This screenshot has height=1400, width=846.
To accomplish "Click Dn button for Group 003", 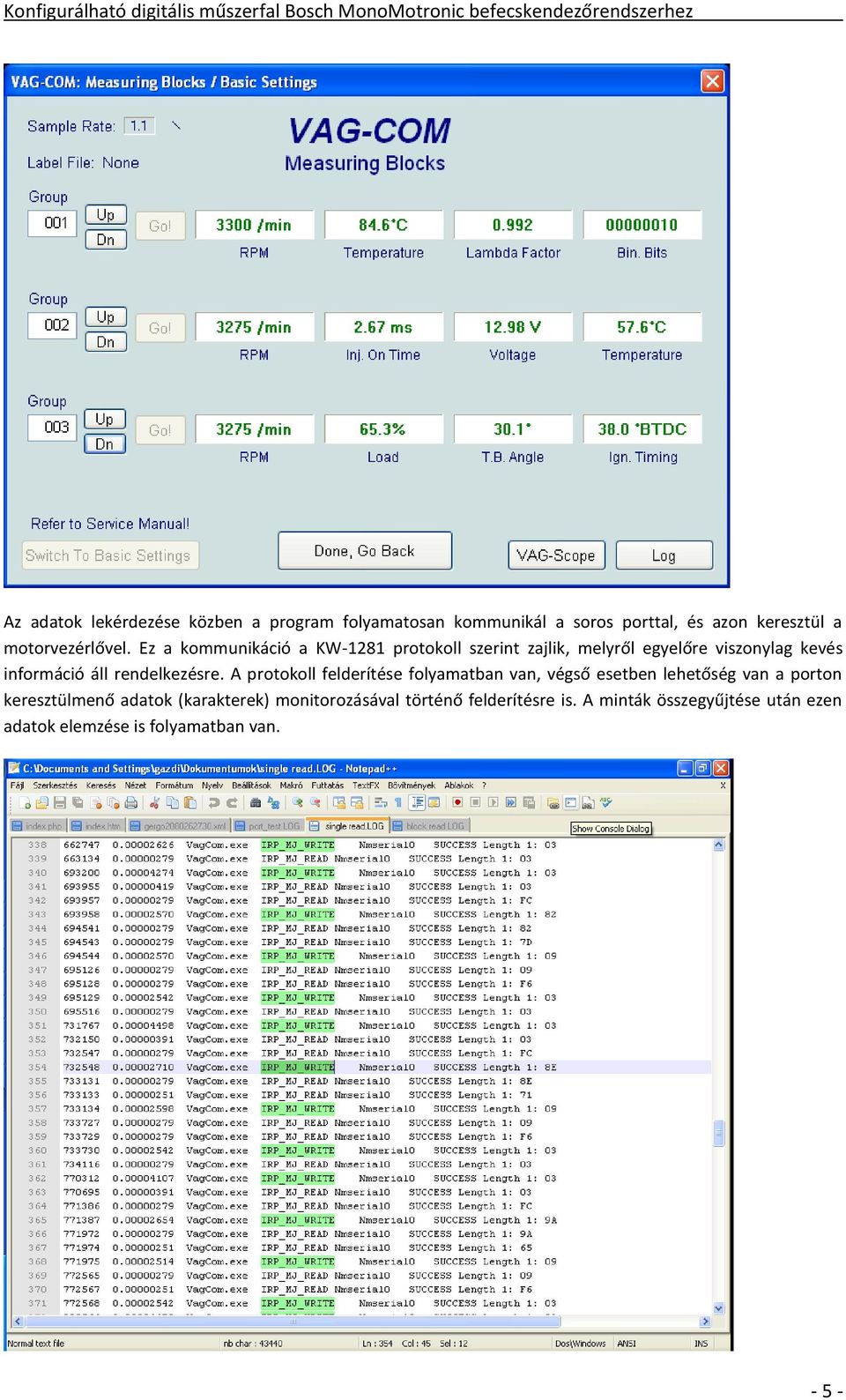I will [x=105, y=444].
